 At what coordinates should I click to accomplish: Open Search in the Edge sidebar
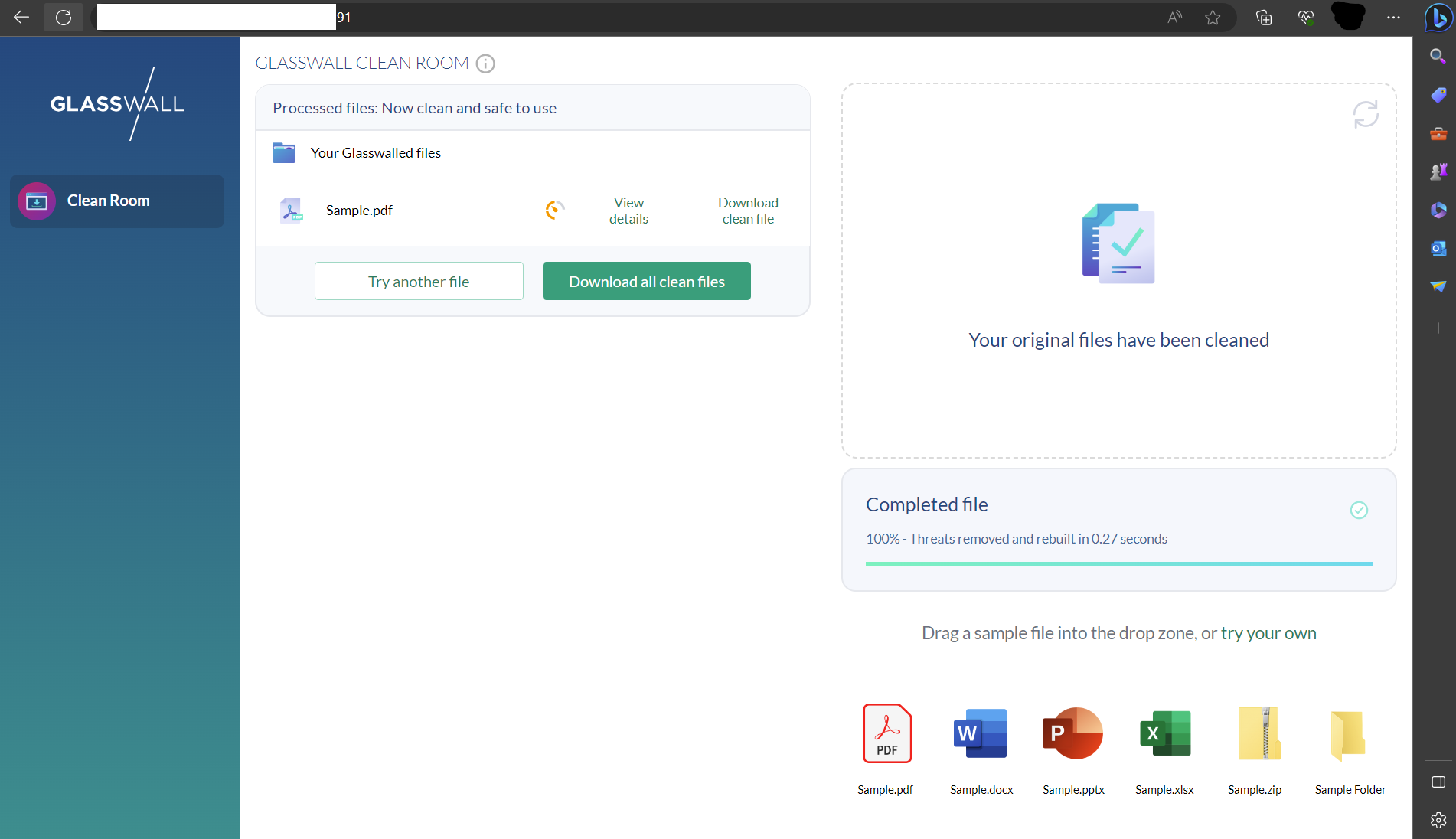coord(1438,56)
